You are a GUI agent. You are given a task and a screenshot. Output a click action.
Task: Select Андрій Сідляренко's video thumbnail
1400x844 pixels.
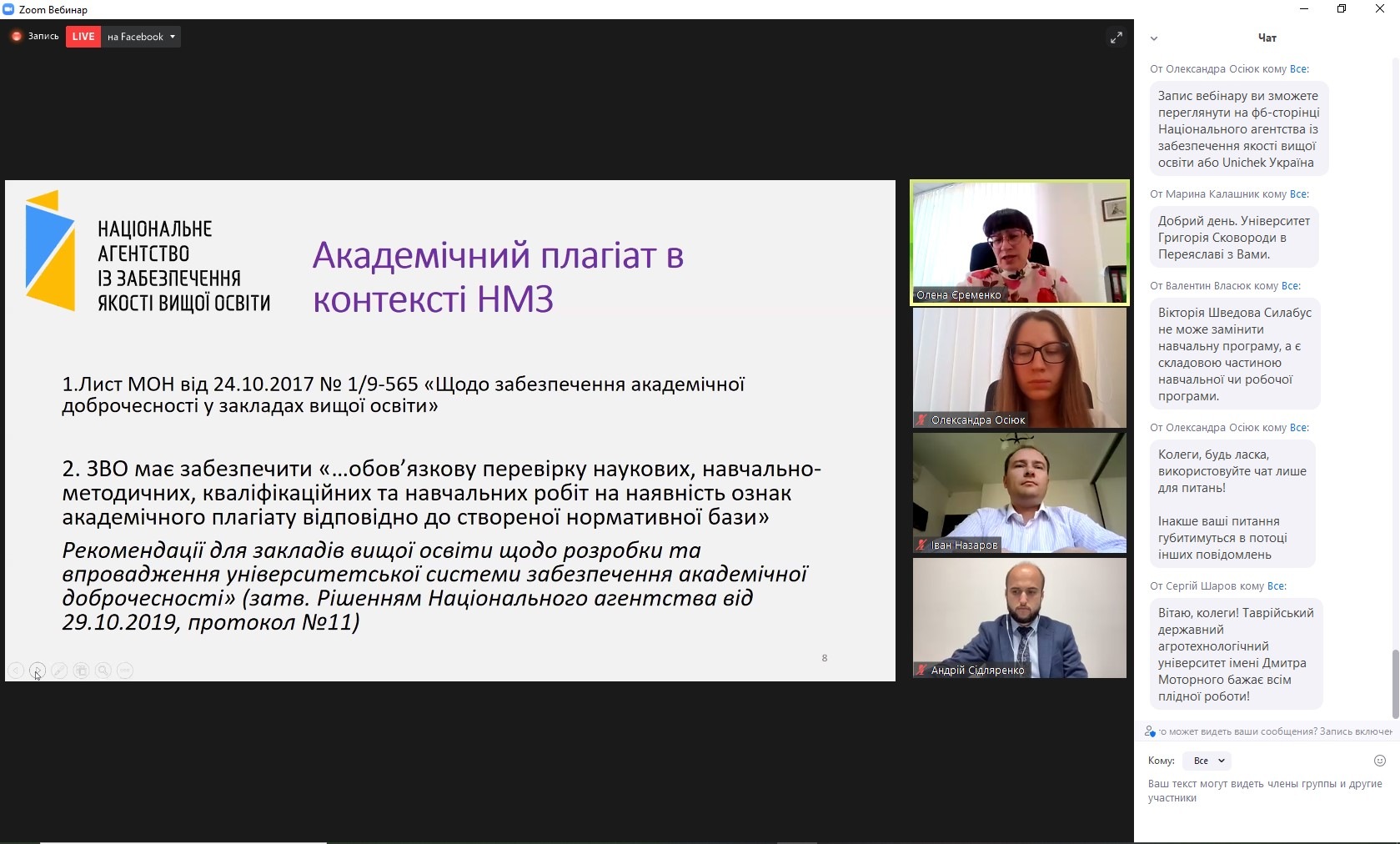click(1020, 618)
